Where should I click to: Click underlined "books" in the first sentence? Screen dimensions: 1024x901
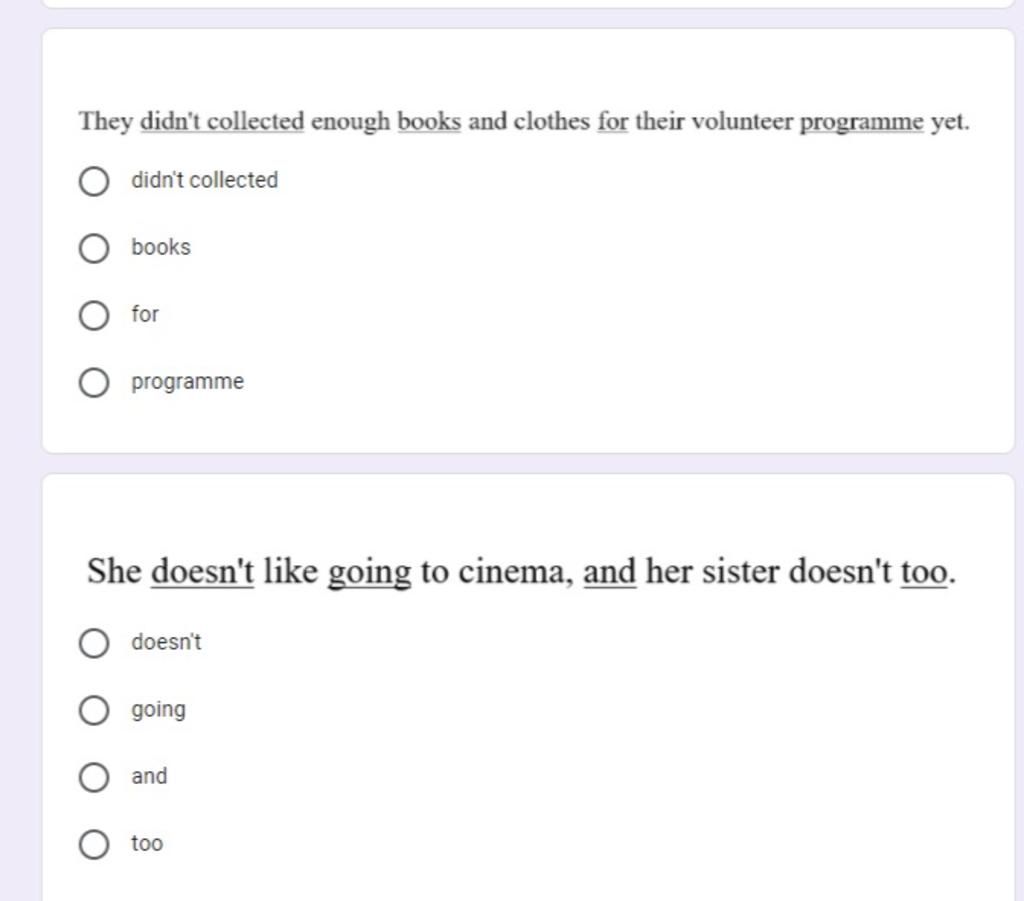tap(429, 121)
